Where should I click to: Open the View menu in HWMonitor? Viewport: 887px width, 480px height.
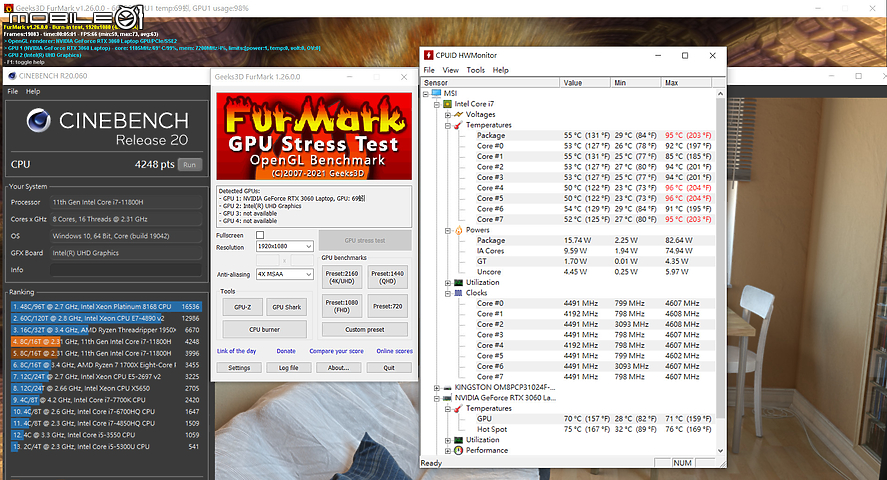(451, 70)
